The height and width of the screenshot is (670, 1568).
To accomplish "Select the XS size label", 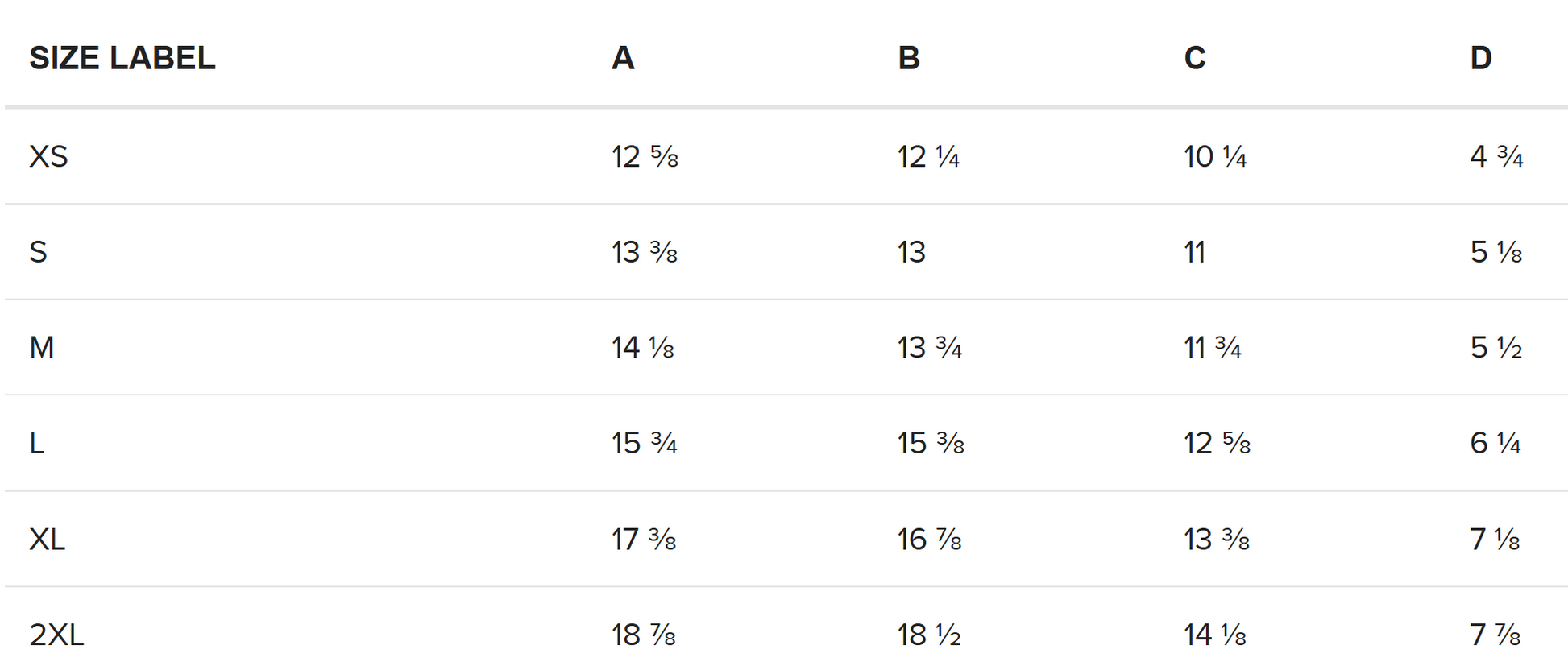I will pos(48,156).
